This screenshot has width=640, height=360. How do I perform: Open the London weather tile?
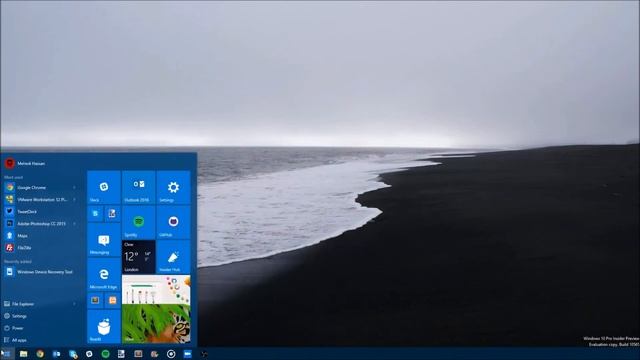click(138, 257)
